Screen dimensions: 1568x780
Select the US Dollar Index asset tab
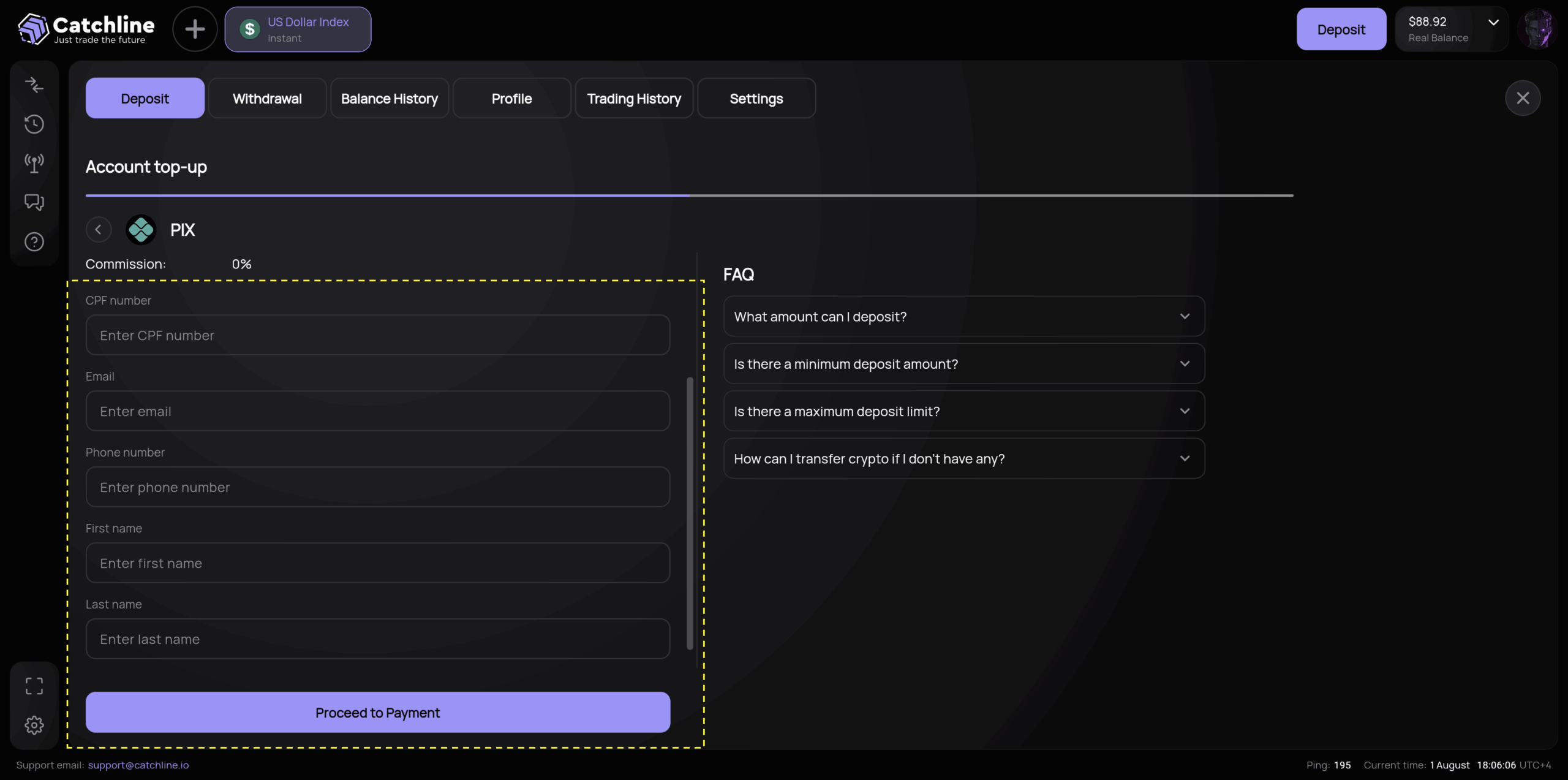coord(298,29)
